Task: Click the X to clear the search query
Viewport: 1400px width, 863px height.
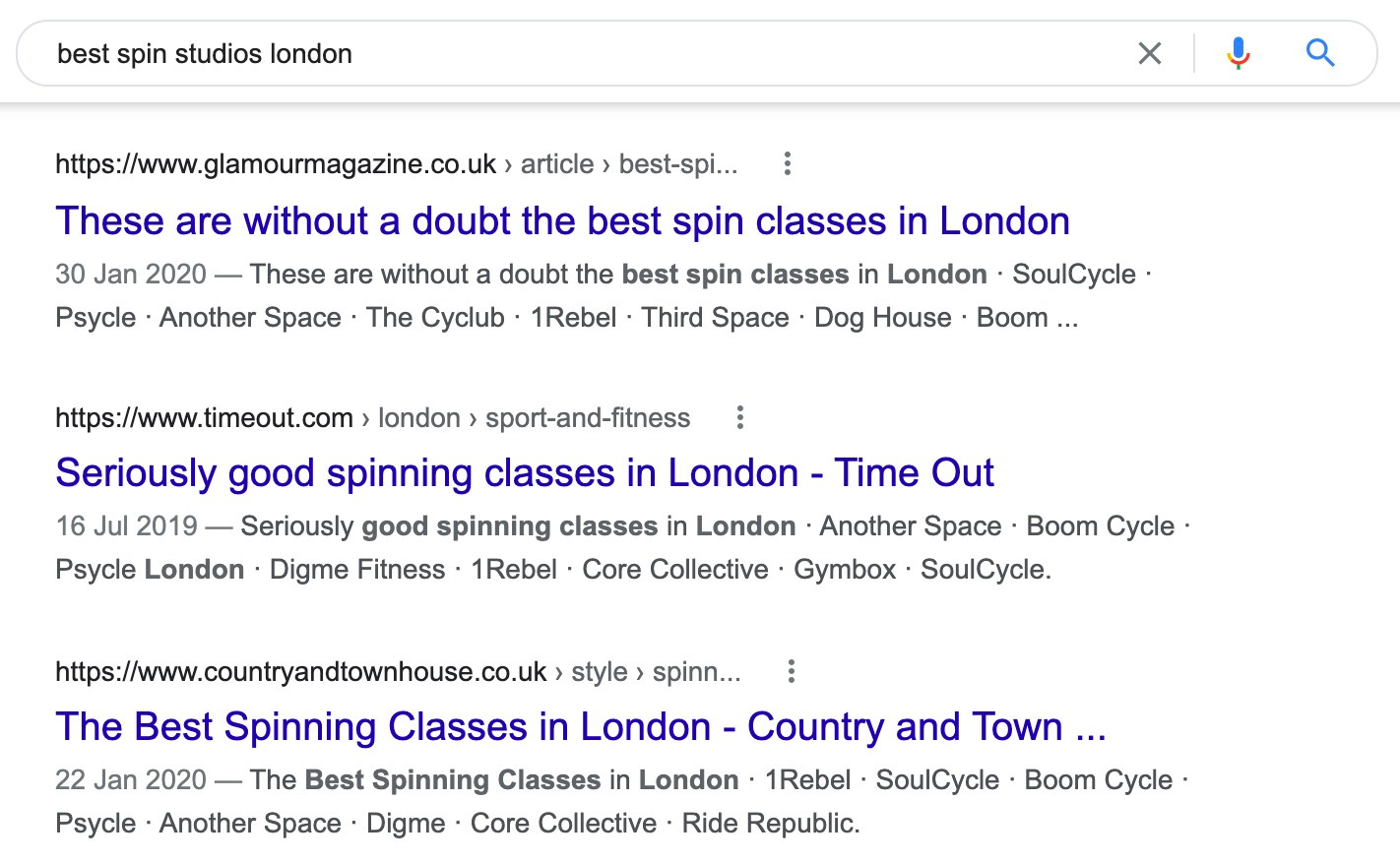Action: click(x=1149, y=53)
